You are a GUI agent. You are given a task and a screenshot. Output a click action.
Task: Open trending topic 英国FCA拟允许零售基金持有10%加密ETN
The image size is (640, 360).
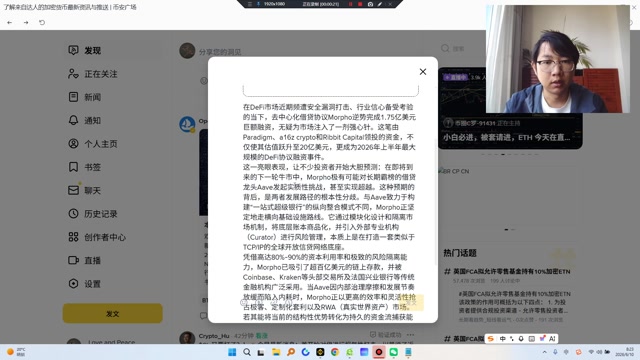511,271
